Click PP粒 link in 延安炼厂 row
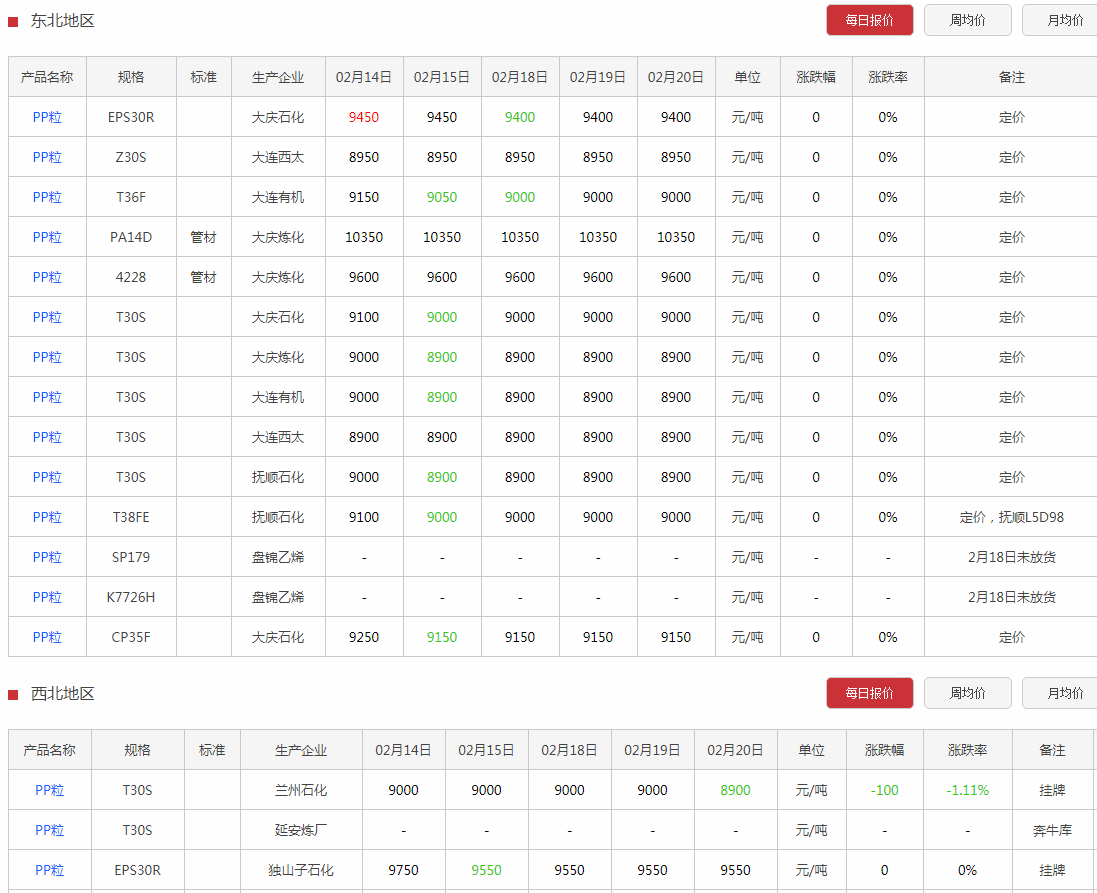Viewport: 1097px width, 893px height. [49, 830]
